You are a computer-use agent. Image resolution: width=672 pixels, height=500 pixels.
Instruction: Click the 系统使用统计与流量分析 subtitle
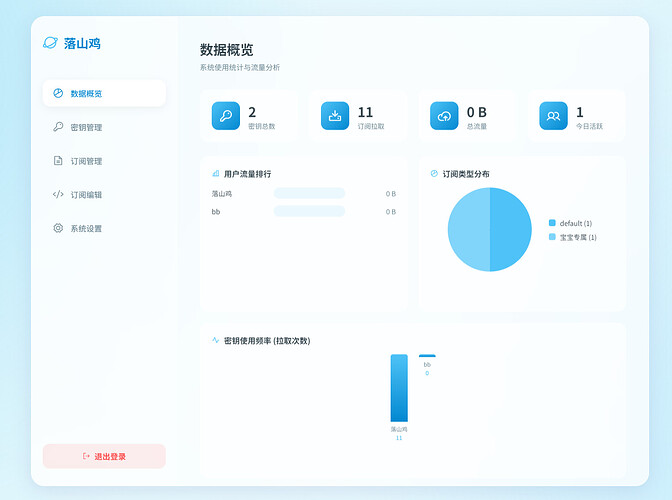240,67
